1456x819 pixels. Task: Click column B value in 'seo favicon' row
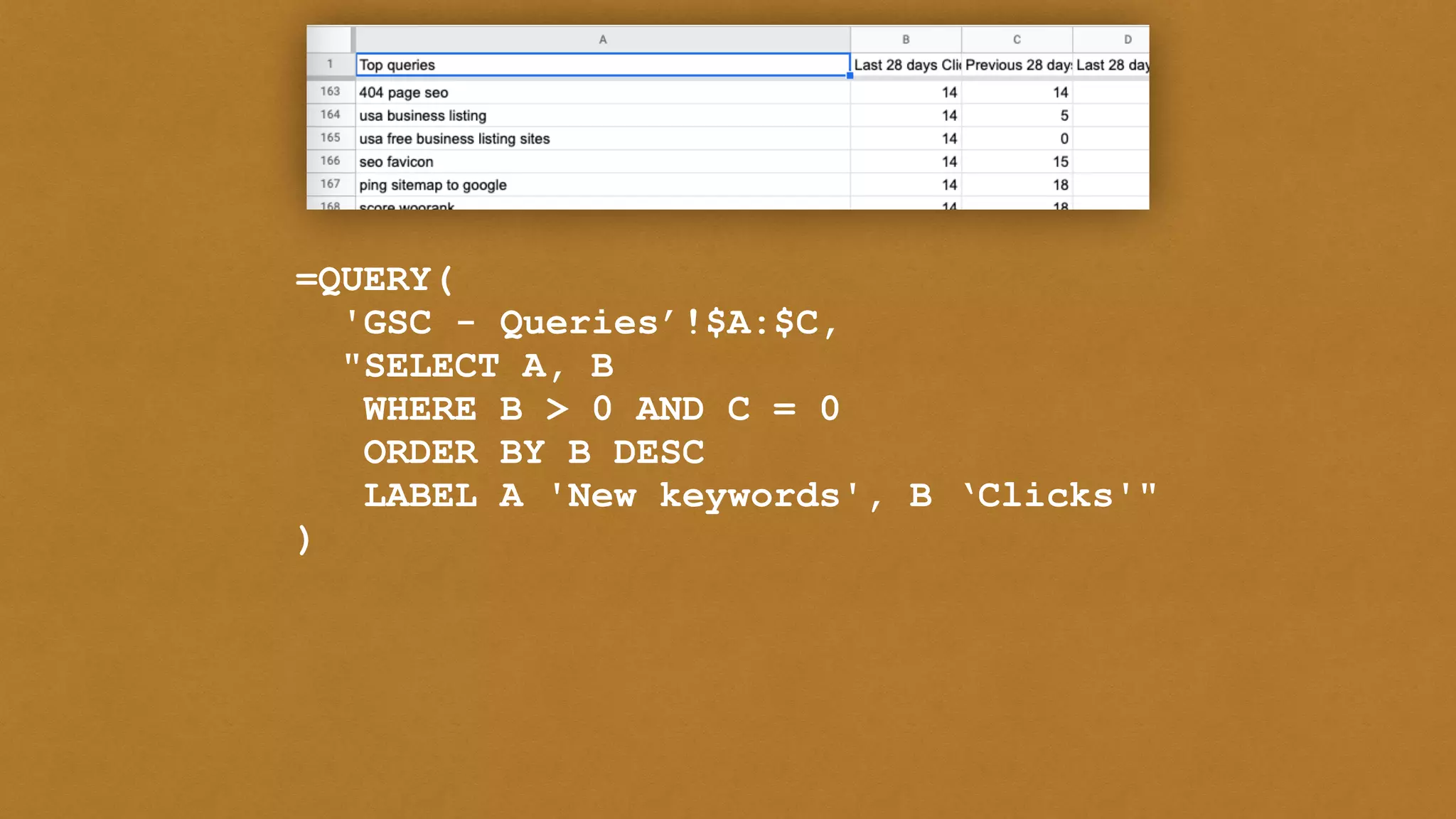(x=906, y=161)
